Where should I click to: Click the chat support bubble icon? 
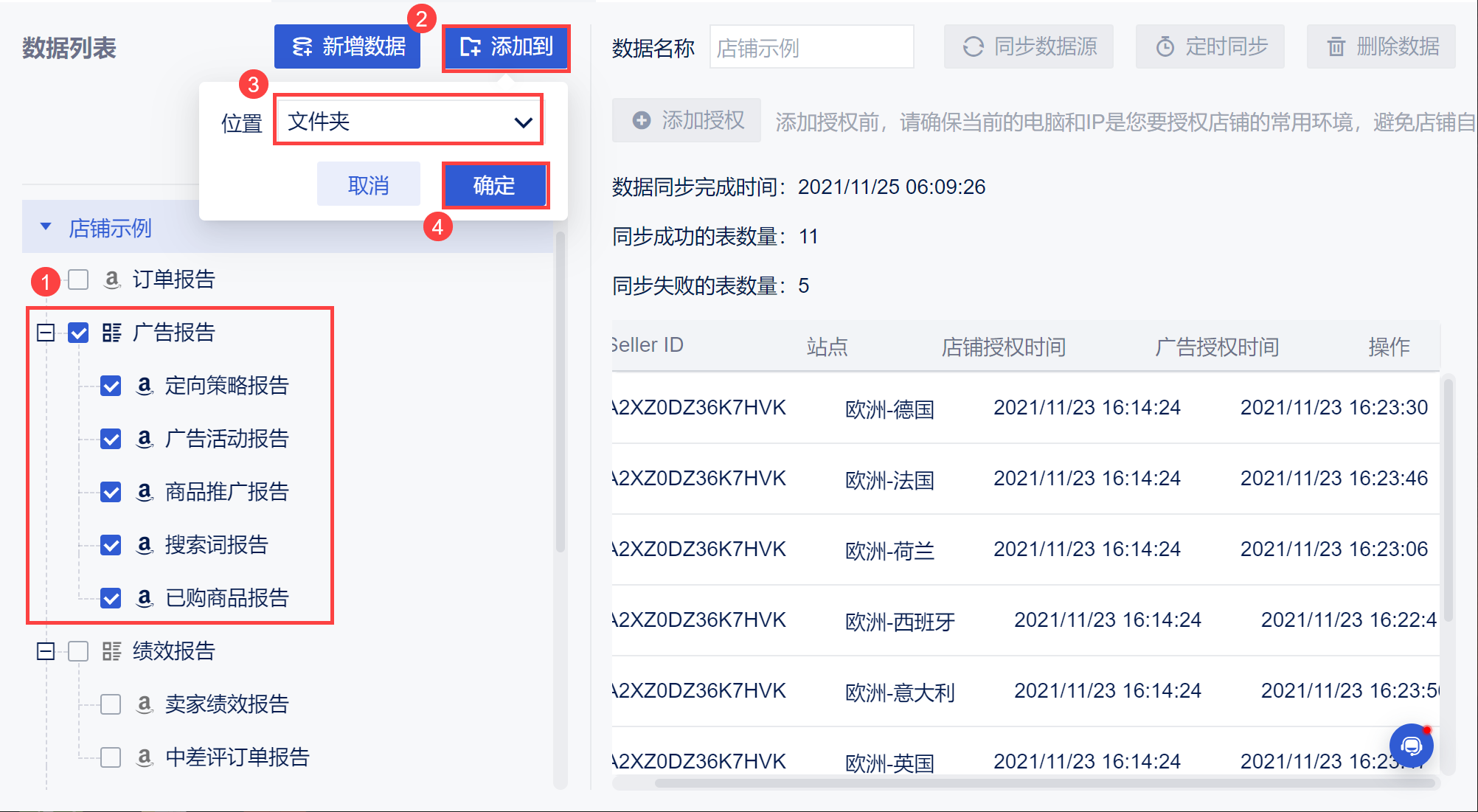coord(1411,746)
